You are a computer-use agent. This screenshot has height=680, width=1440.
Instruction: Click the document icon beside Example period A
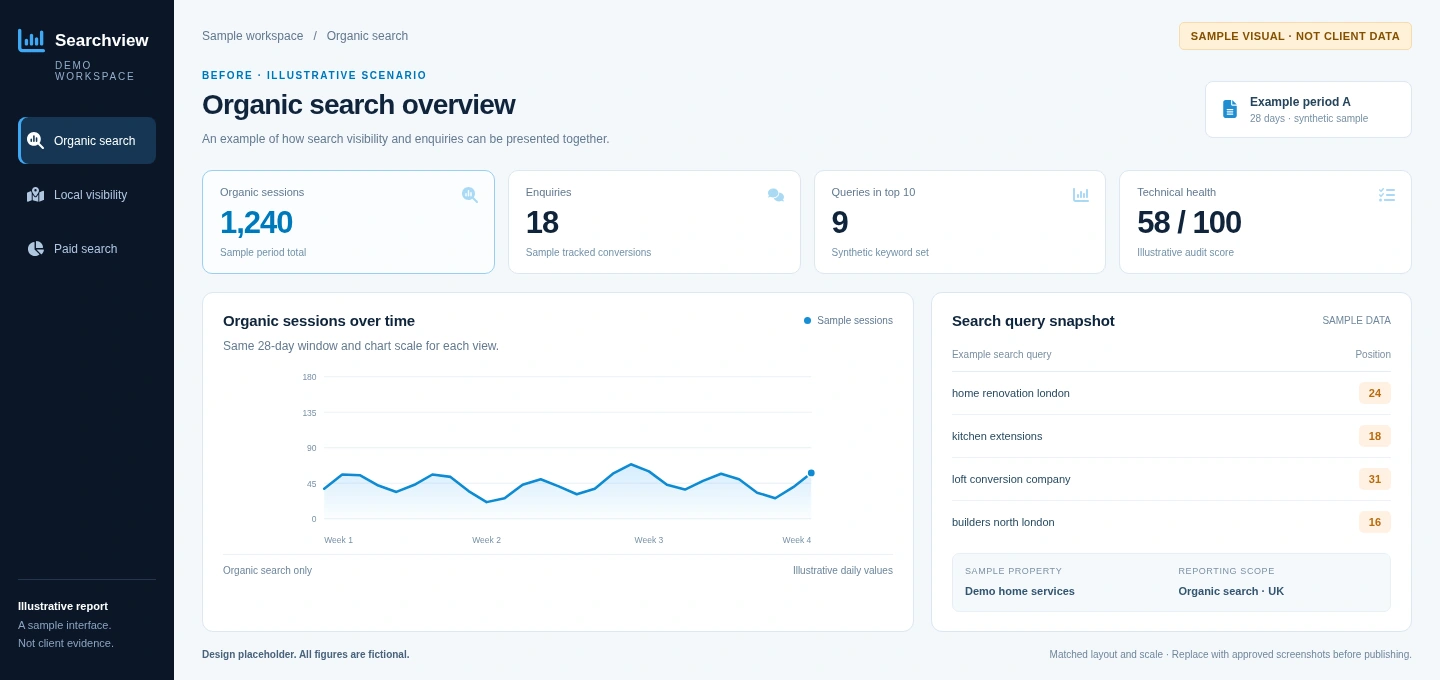pyautogui.click(x=1230, y=109)
